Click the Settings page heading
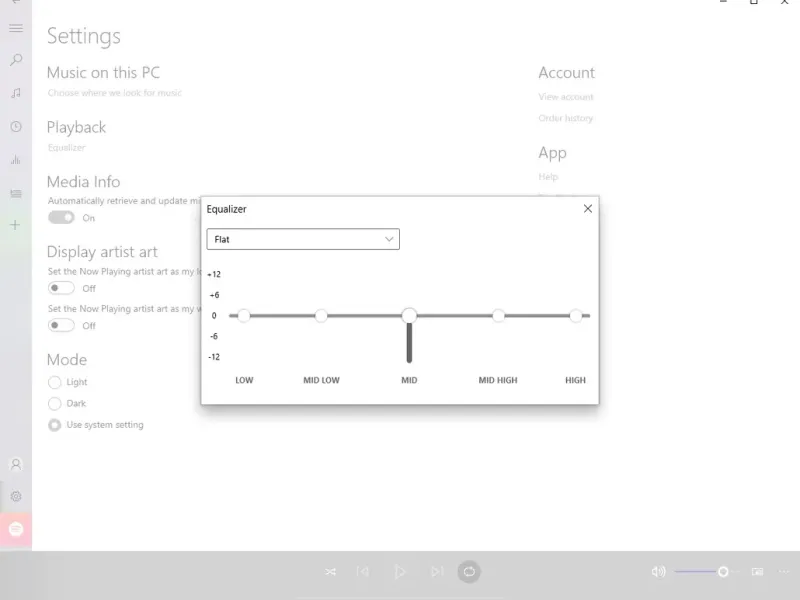 [84, 36]
